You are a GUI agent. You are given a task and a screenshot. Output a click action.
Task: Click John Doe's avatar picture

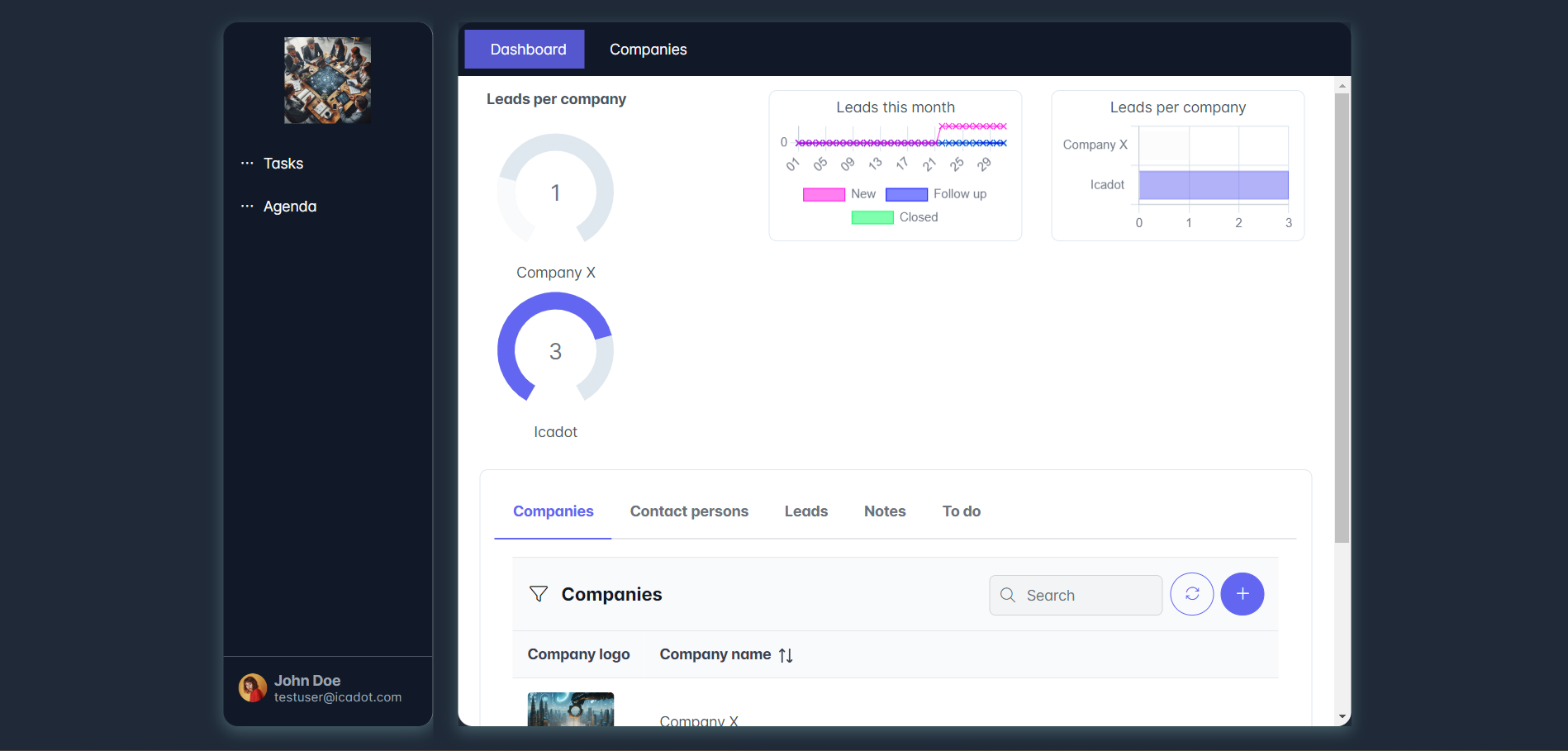click(253, 687)
